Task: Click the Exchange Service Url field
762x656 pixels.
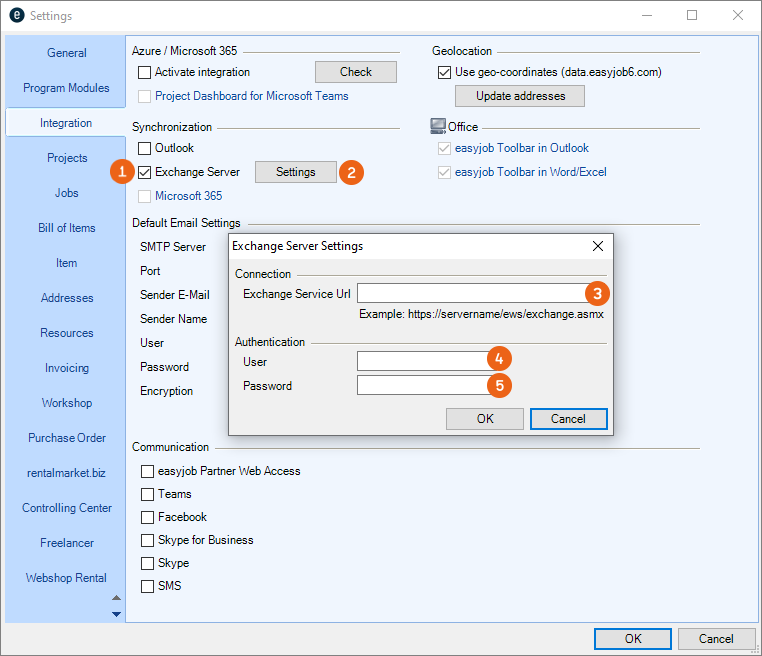Action: [472, 293]
